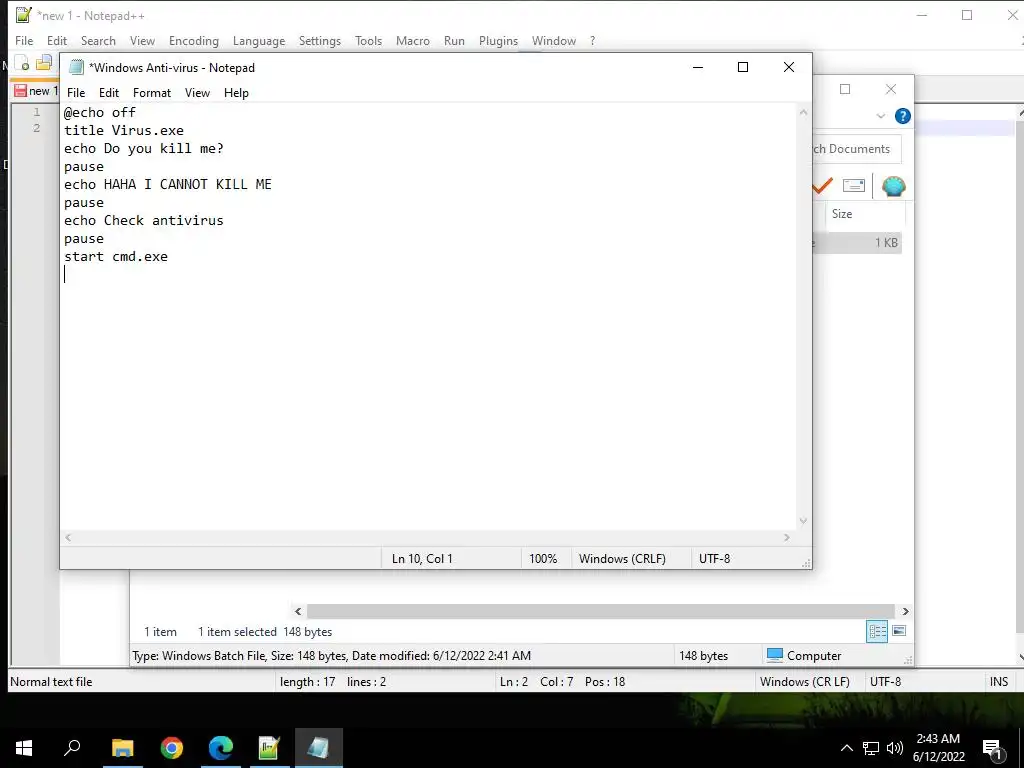Click '100%' zoom in Notepad status bar
1024x768 pixels.
pyautogui.click(x=543, y=558)
